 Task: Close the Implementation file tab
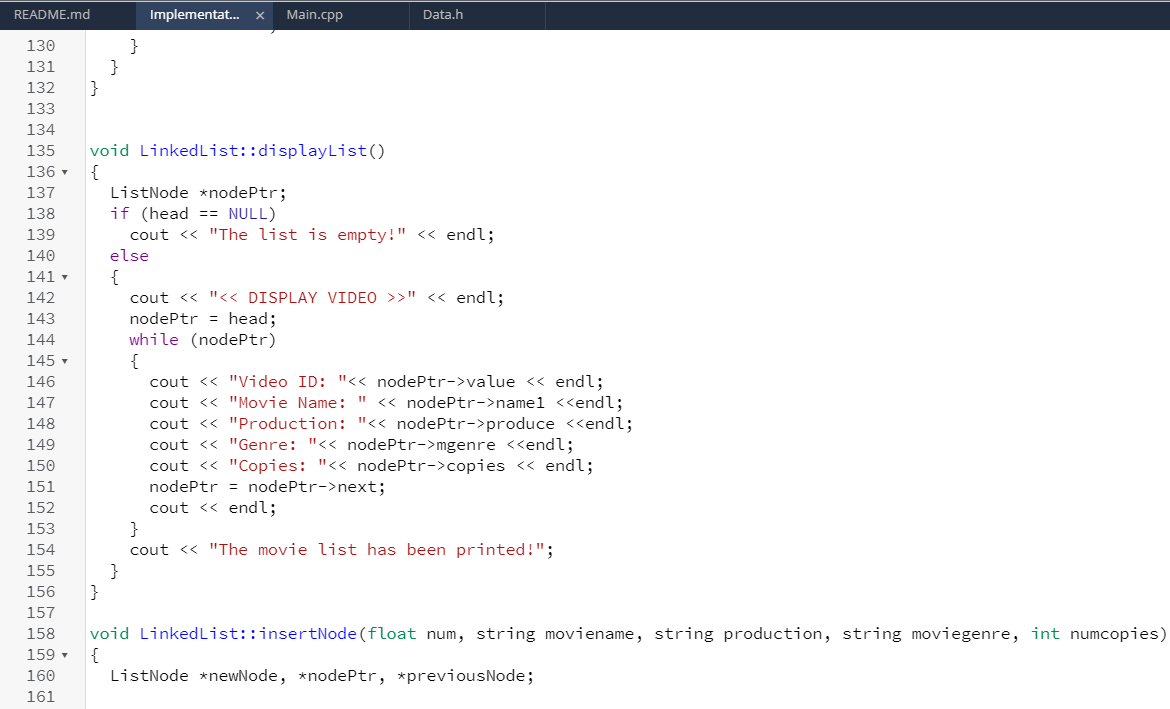coord(259,16)
